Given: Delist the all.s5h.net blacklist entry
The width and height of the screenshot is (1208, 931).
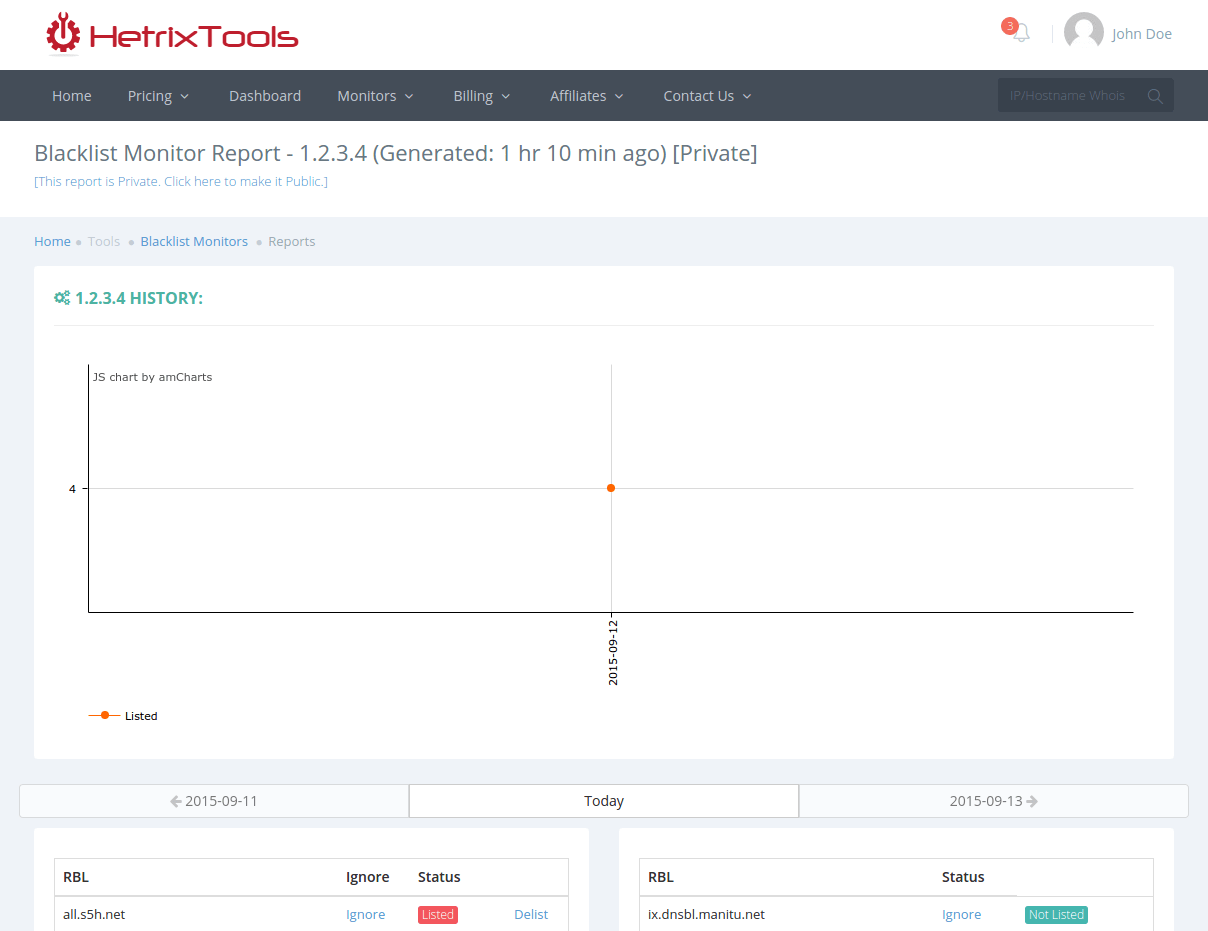Looking at the screenshot, I should [531, 914].
